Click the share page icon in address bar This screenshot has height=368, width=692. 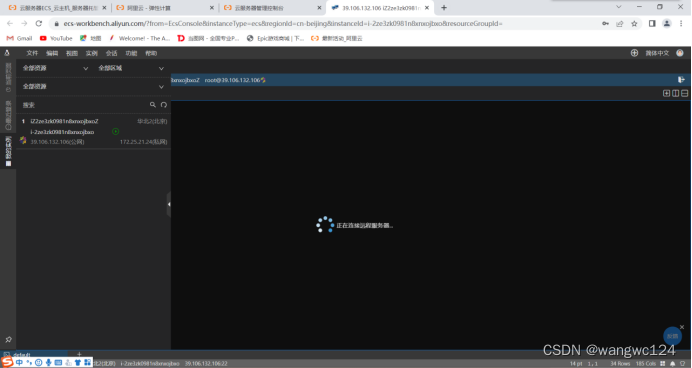[x=620, y=23]
